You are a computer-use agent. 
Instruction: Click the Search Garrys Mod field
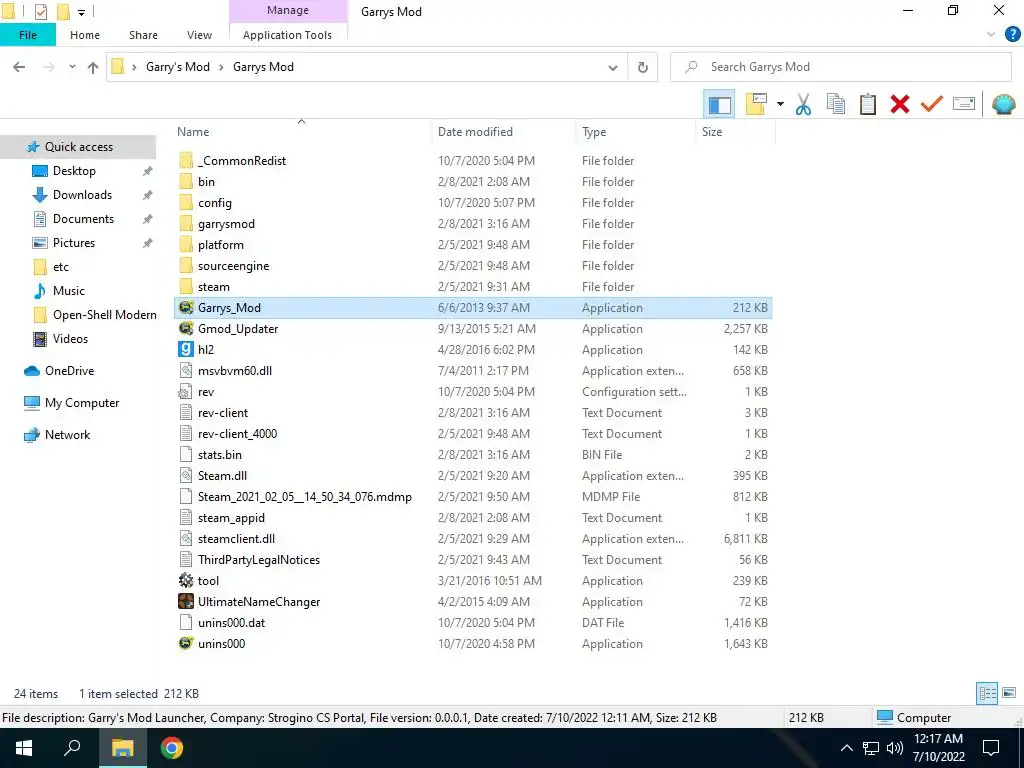tap(840, 67)
